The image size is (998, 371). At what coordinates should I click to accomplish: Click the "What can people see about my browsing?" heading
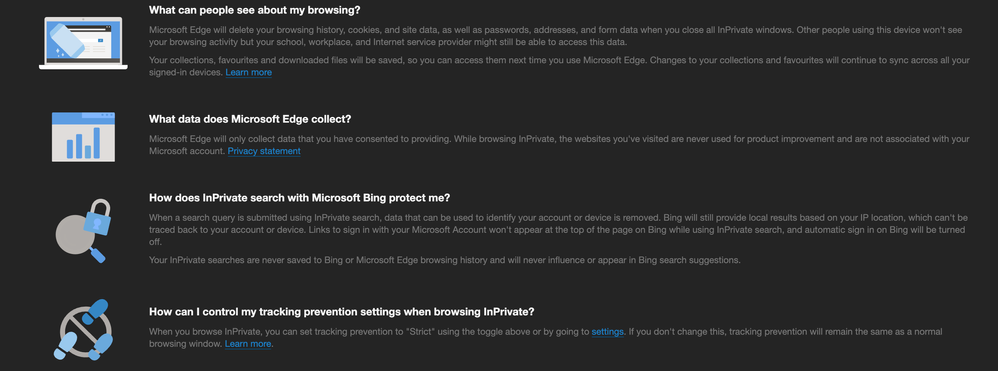[255, 10]
